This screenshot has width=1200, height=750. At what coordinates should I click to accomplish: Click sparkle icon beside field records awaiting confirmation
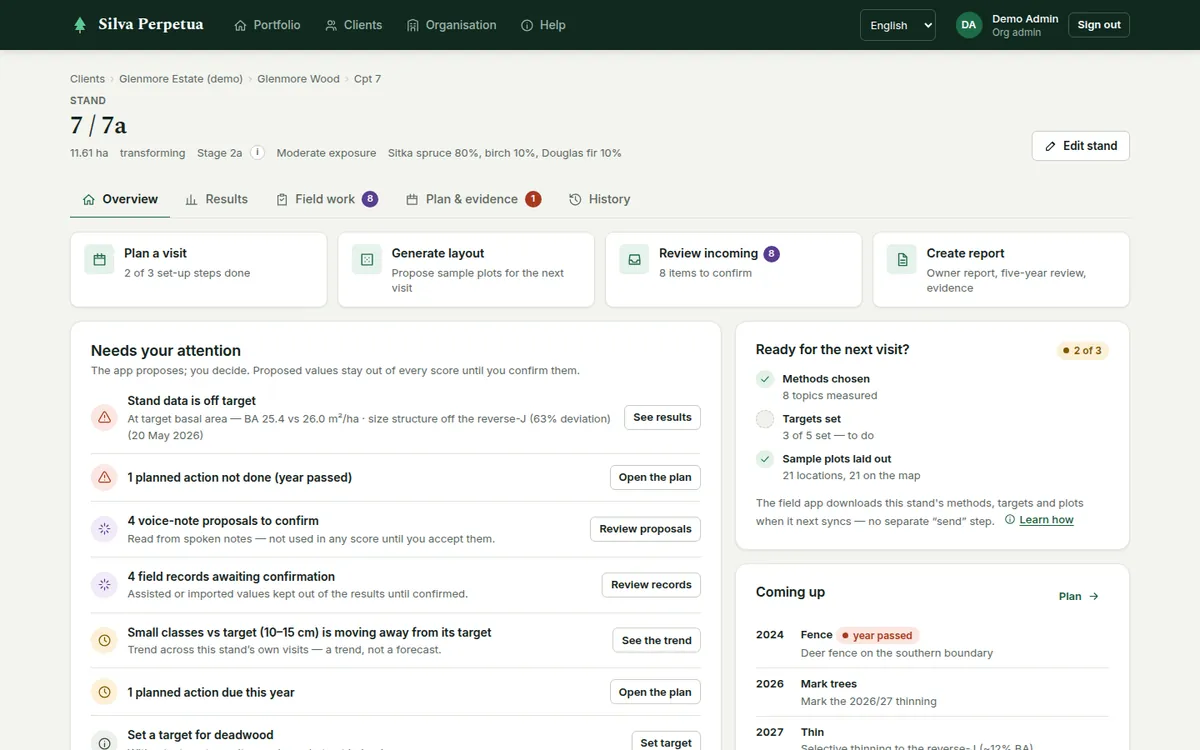pyautogui.click(x=104, y=585)
